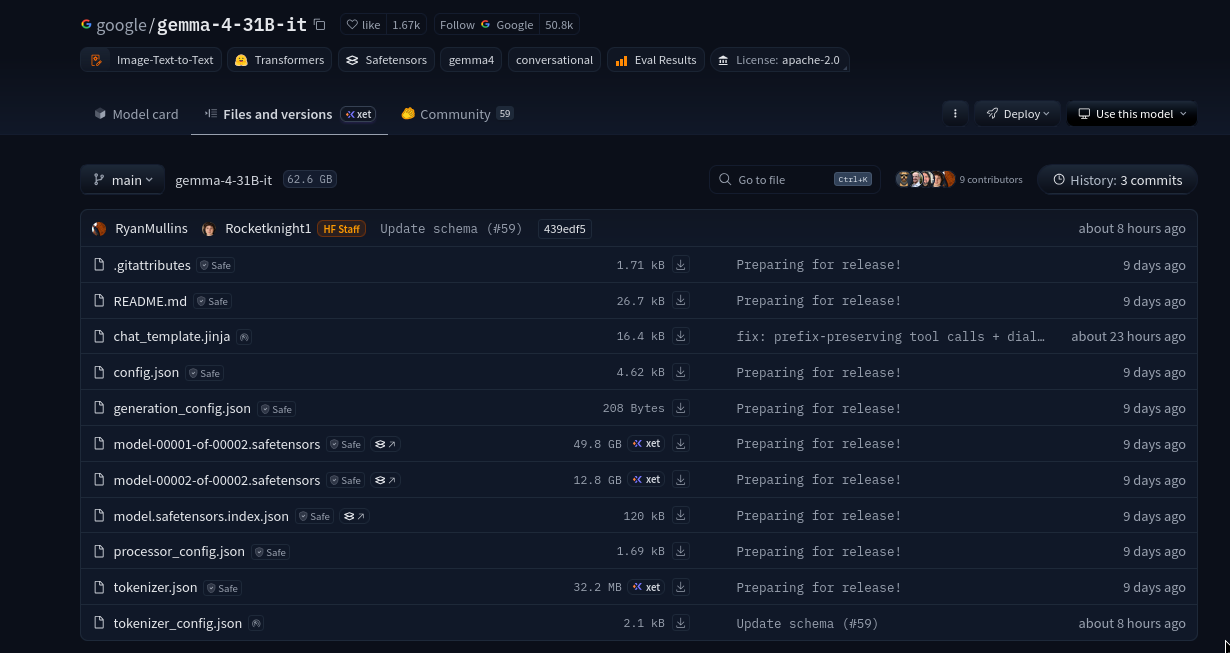The image size is (1230, 653).
Task: Open the three-dot more options menu
Action: point(955,113)
